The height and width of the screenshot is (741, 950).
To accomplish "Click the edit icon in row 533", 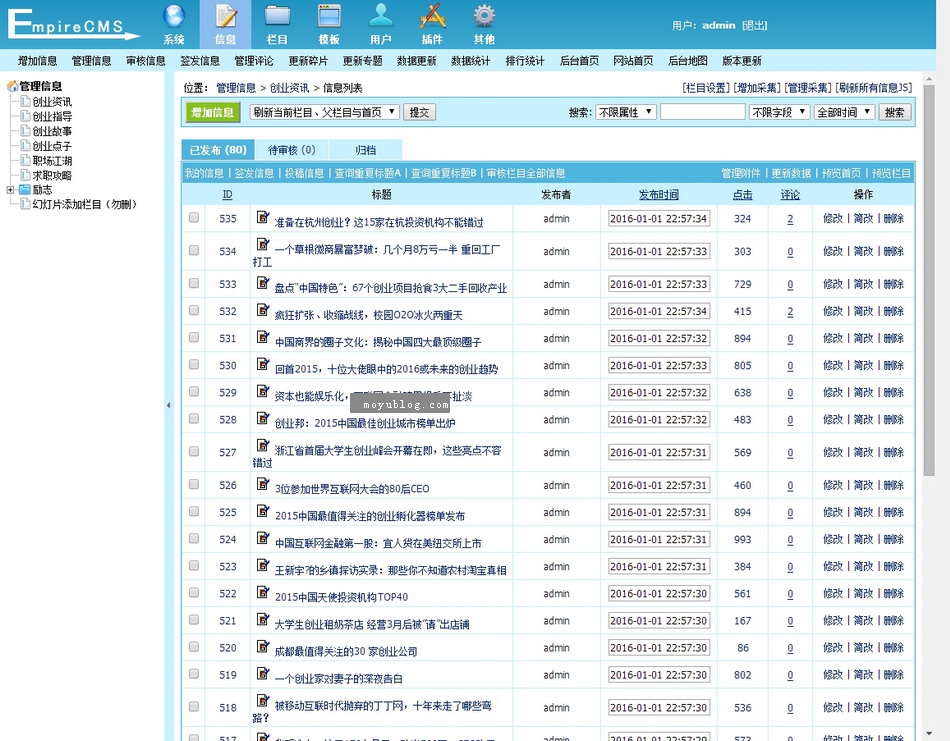I will (262, 282).
